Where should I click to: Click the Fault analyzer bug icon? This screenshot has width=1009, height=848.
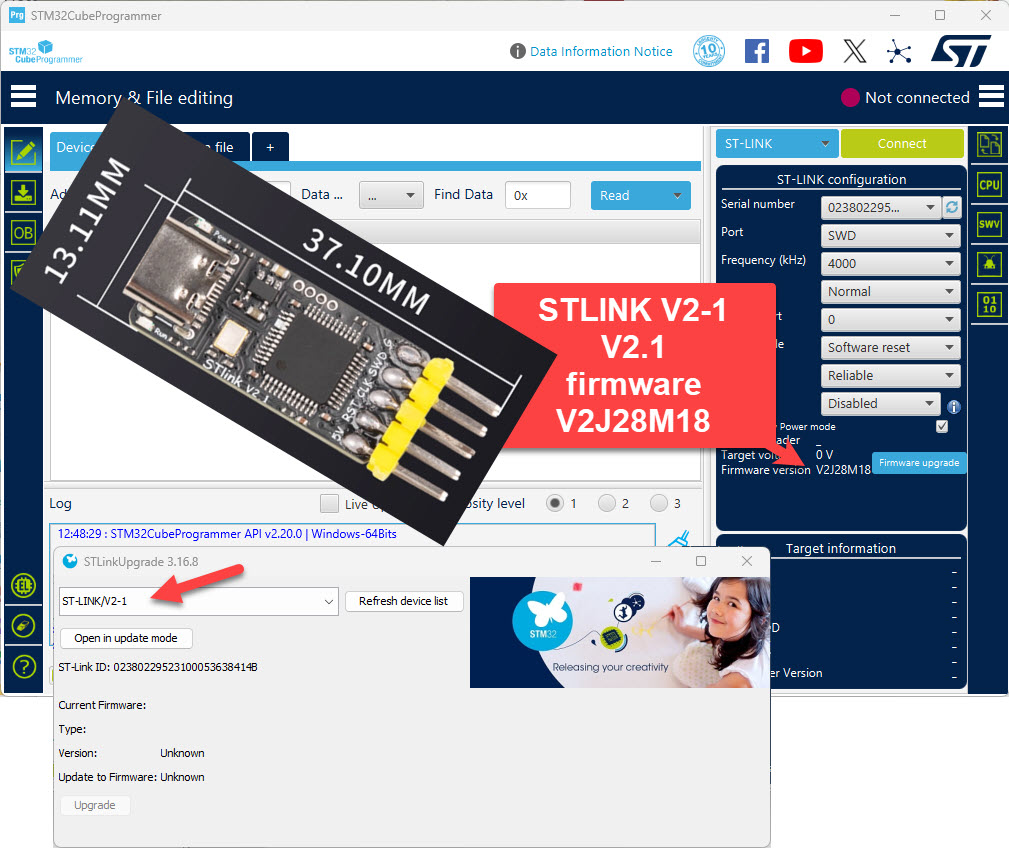[x=988, y=264]
